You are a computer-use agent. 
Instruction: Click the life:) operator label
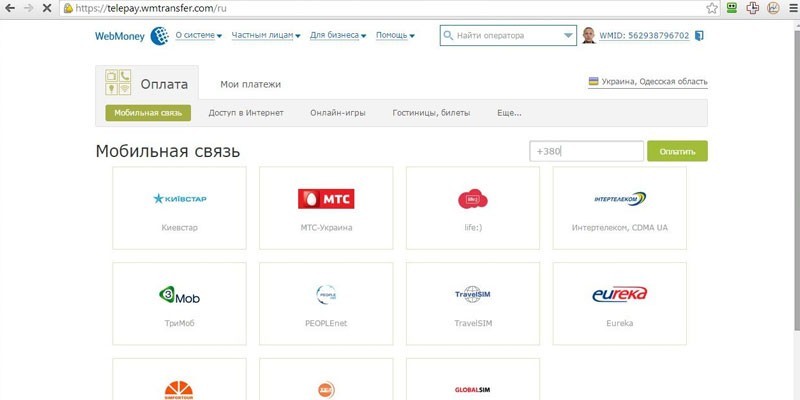(472, 228)
